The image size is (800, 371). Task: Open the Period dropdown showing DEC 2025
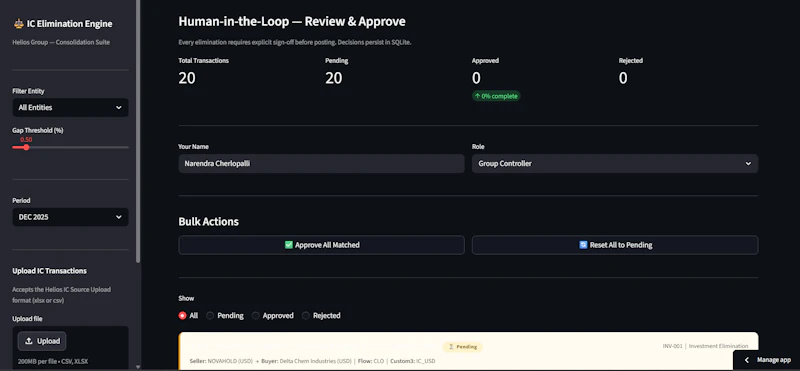[70, 217]
